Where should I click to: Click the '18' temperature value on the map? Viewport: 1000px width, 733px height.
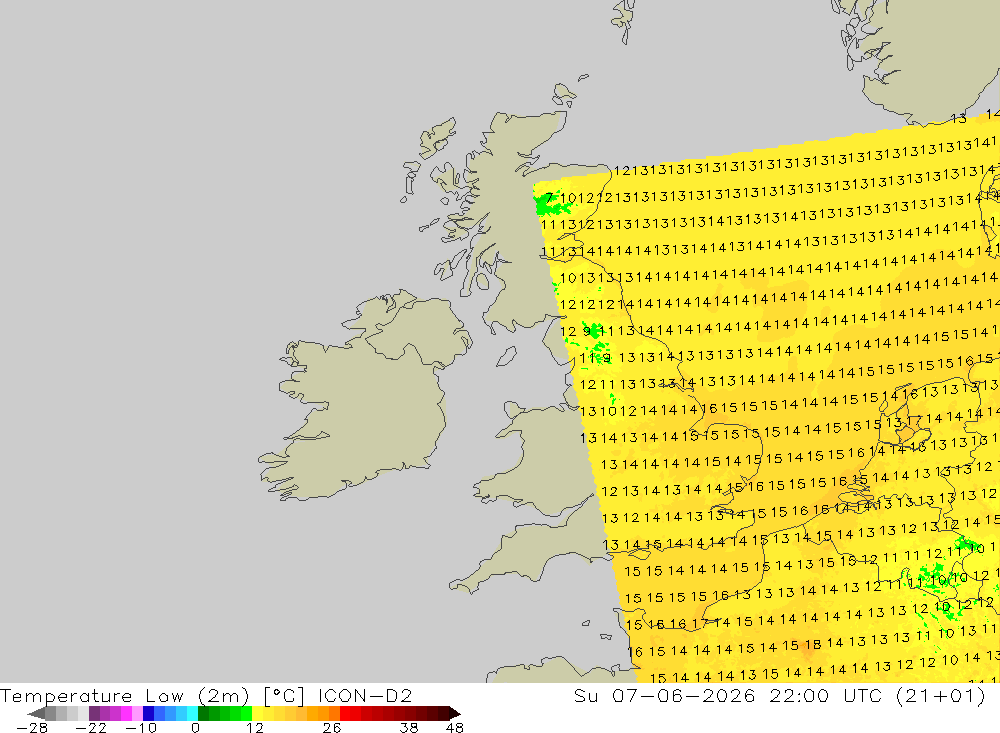tap(812, 644)
